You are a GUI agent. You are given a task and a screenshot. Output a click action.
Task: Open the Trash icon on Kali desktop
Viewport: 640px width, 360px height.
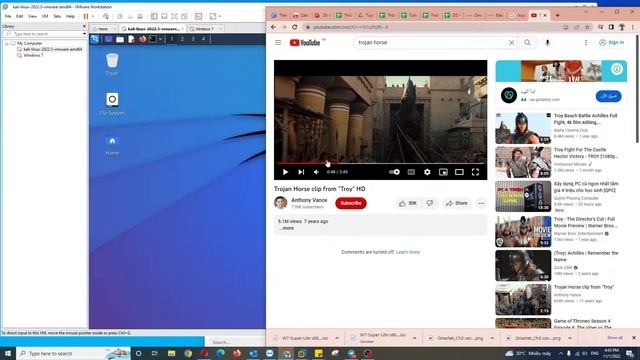click(x=112, y=64)
